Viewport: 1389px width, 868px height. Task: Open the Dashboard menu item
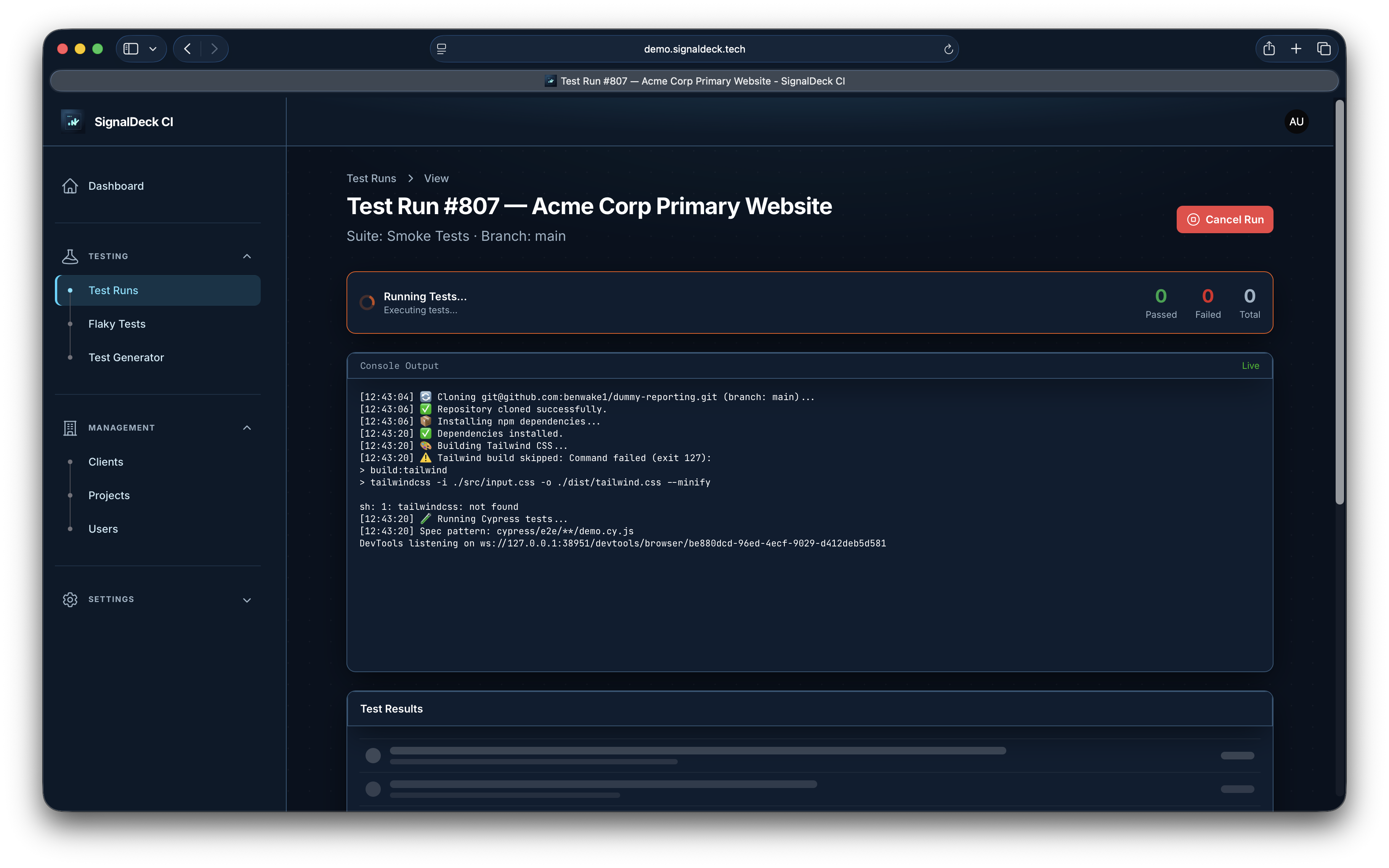pyautogui.click(x=158, y=186)
